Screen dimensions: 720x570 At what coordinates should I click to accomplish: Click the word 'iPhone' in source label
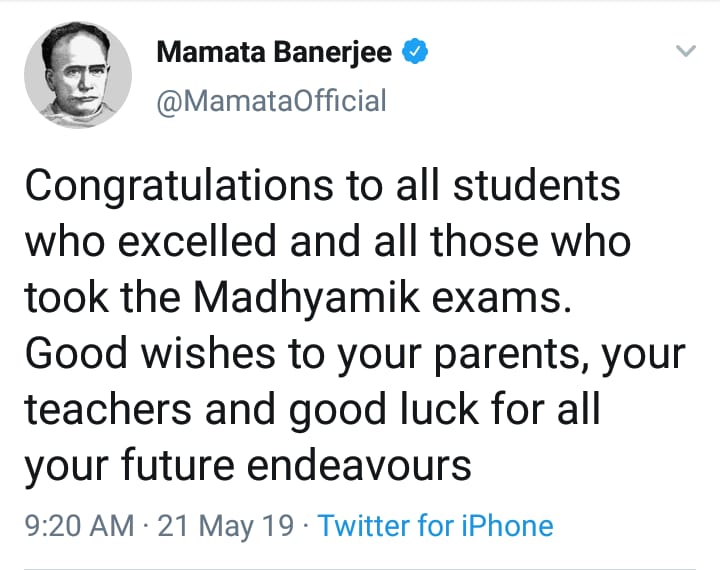coord(507,525)
